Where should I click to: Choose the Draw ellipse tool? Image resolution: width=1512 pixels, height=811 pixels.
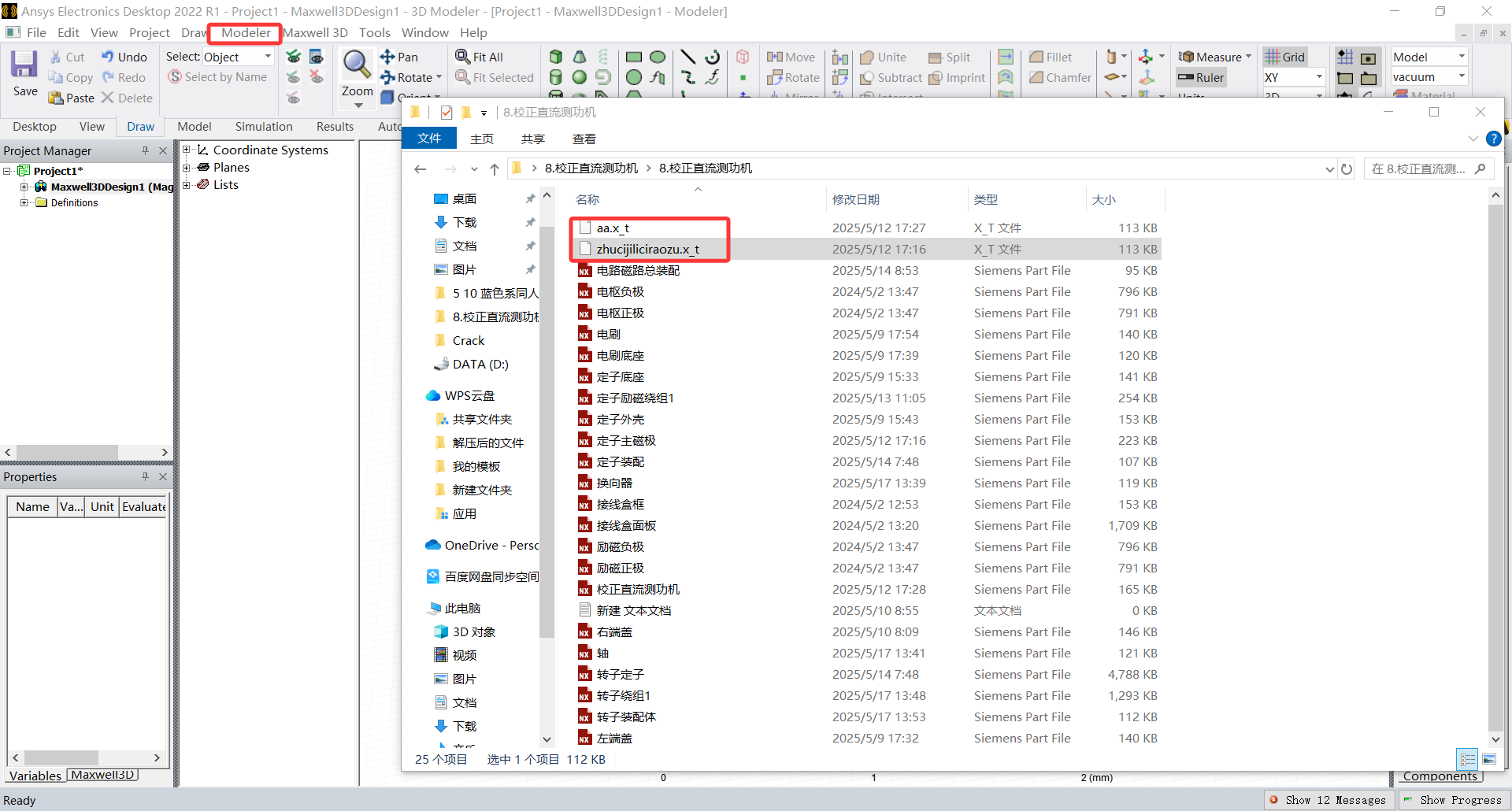[658, 57]
